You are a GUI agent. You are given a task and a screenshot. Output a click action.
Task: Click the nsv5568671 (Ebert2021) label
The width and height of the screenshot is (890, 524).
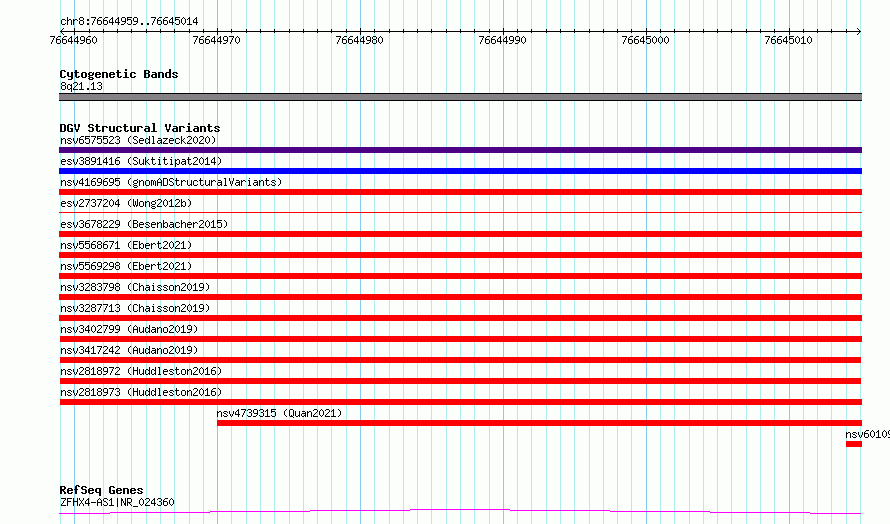[x=126, y=245]
